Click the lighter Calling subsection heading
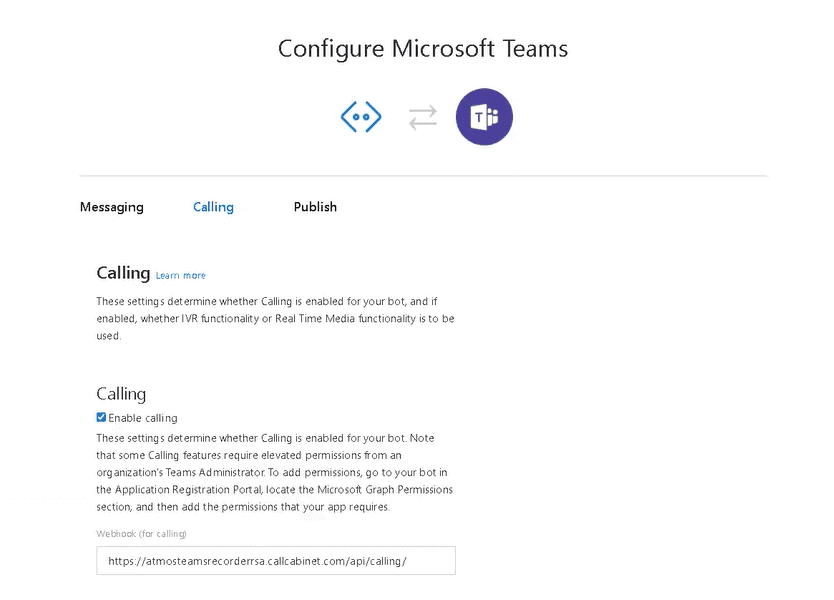Screen dimensions: 834x600 (121, 394)
